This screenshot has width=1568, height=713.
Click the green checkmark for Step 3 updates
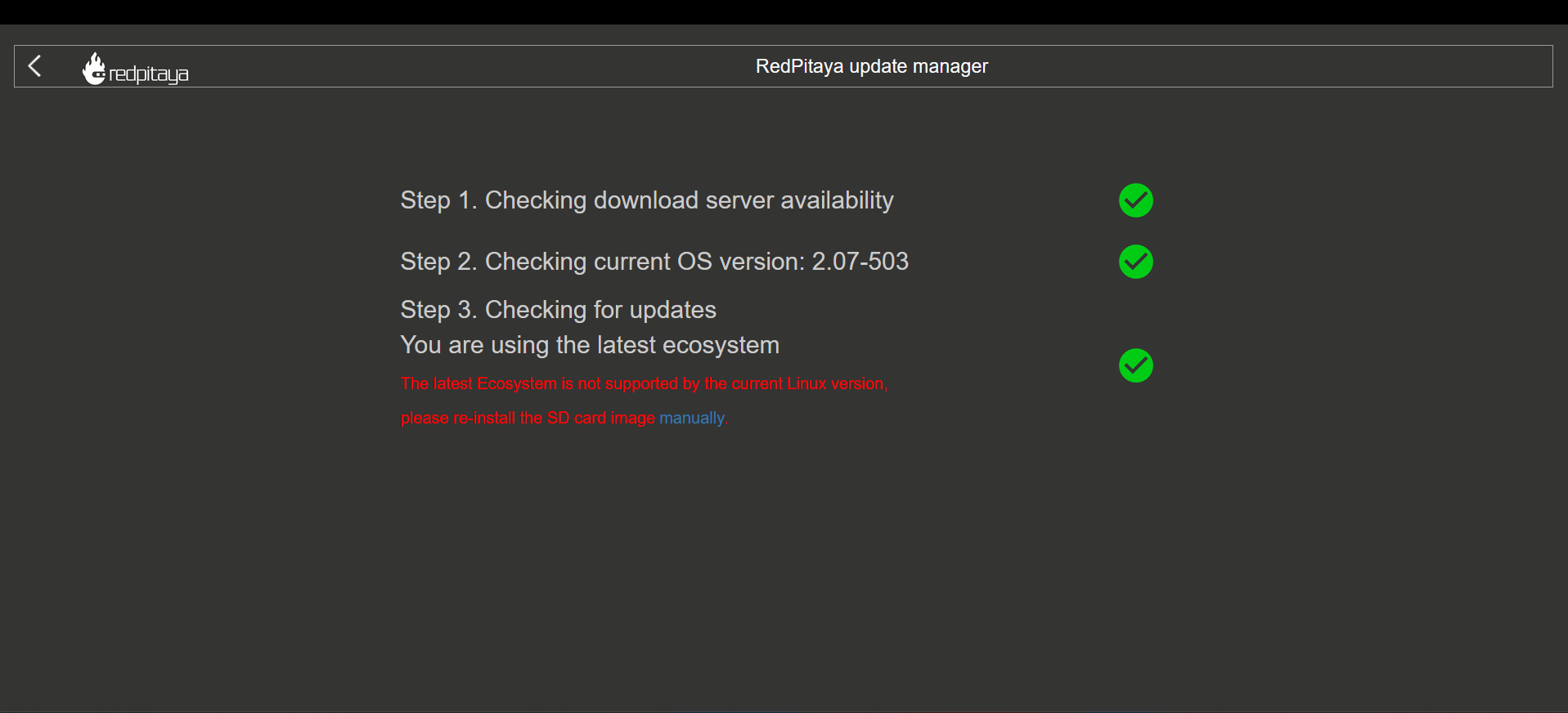click(x=1135, y=365)
